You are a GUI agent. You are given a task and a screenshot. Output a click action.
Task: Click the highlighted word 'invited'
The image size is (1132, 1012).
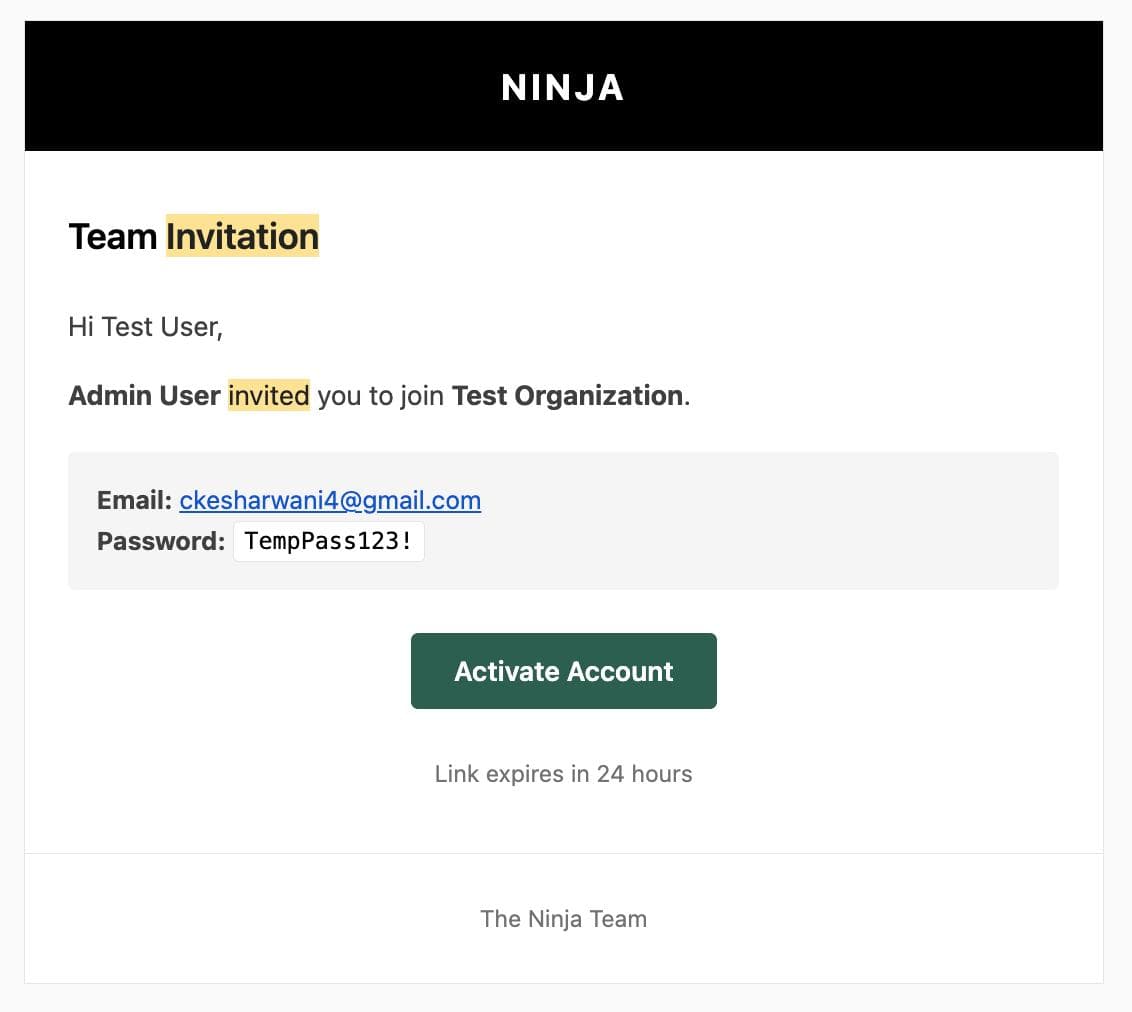[x=269, y=396]
